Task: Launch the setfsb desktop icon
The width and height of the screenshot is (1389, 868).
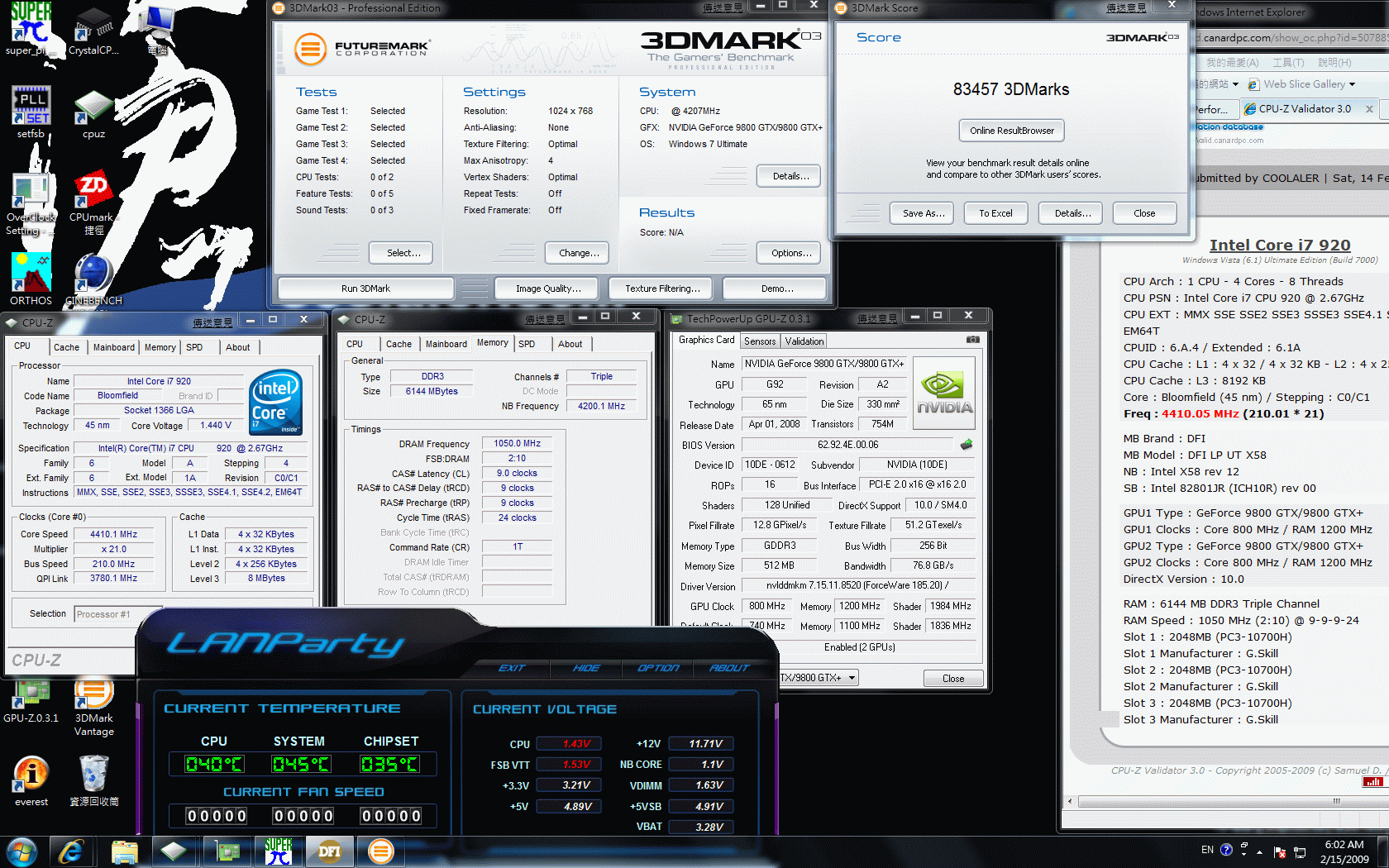Action: tap(31, 112)
